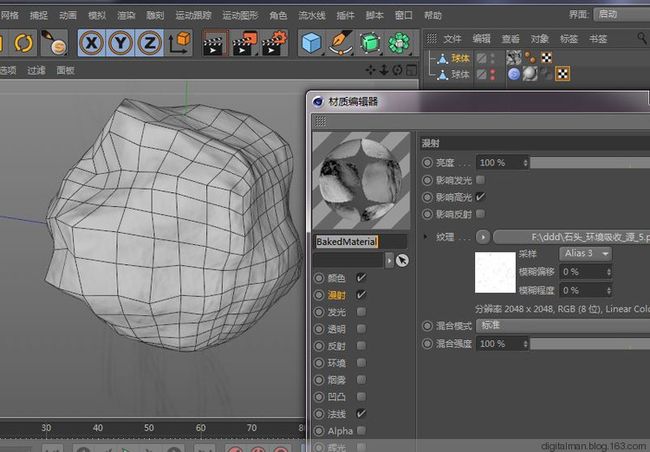
Task: Click the BakedMaterial name field
Action: [360, 242]
